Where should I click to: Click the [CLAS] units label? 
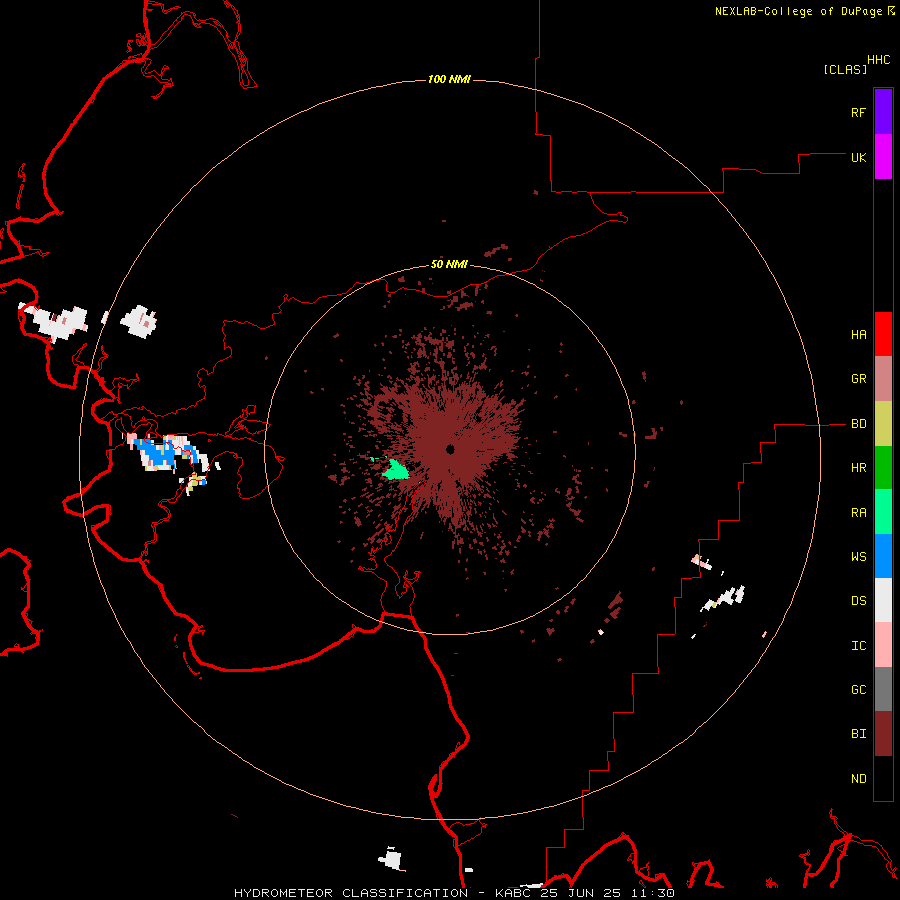tap(845, 69)
